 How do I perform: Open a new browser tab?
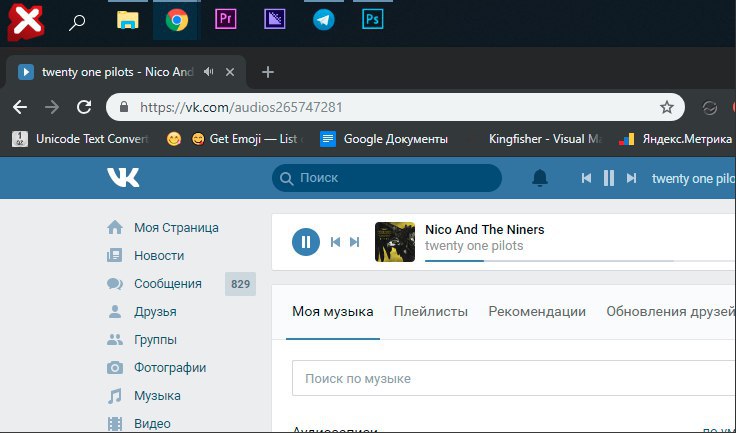268,72
